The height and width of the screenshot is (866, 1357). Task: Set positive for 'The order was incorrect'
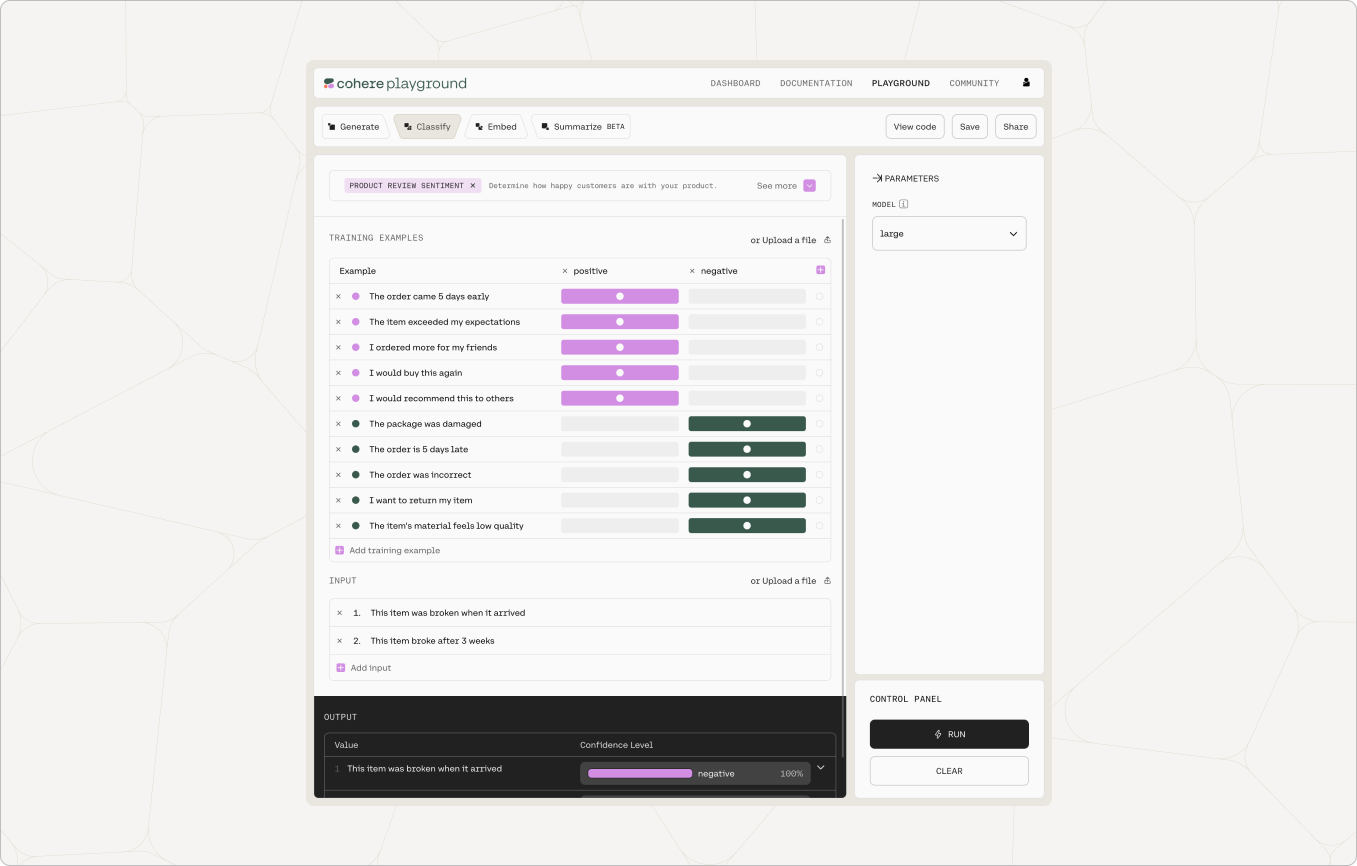(x=620, y=475)
